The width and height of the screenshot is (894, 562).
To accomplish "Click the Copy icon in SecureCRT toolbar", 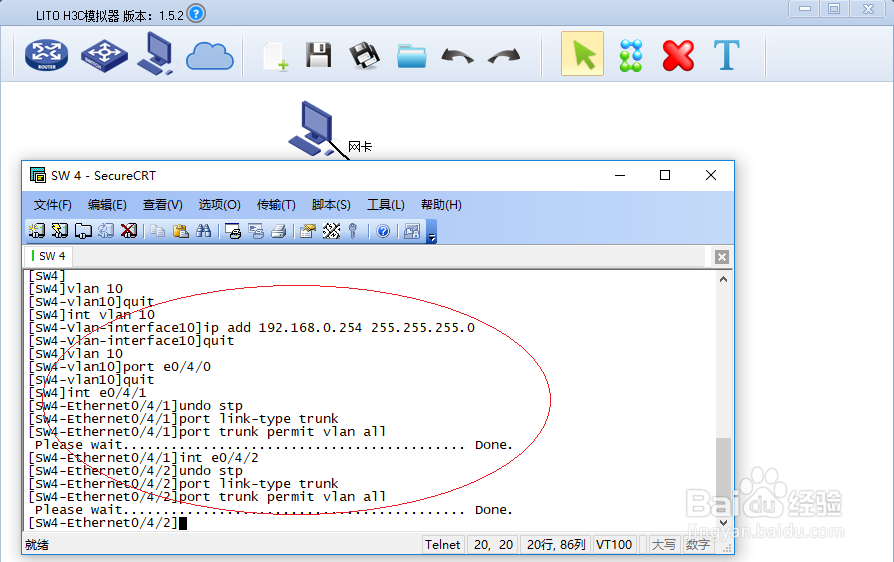I will [x=158, y=231].
